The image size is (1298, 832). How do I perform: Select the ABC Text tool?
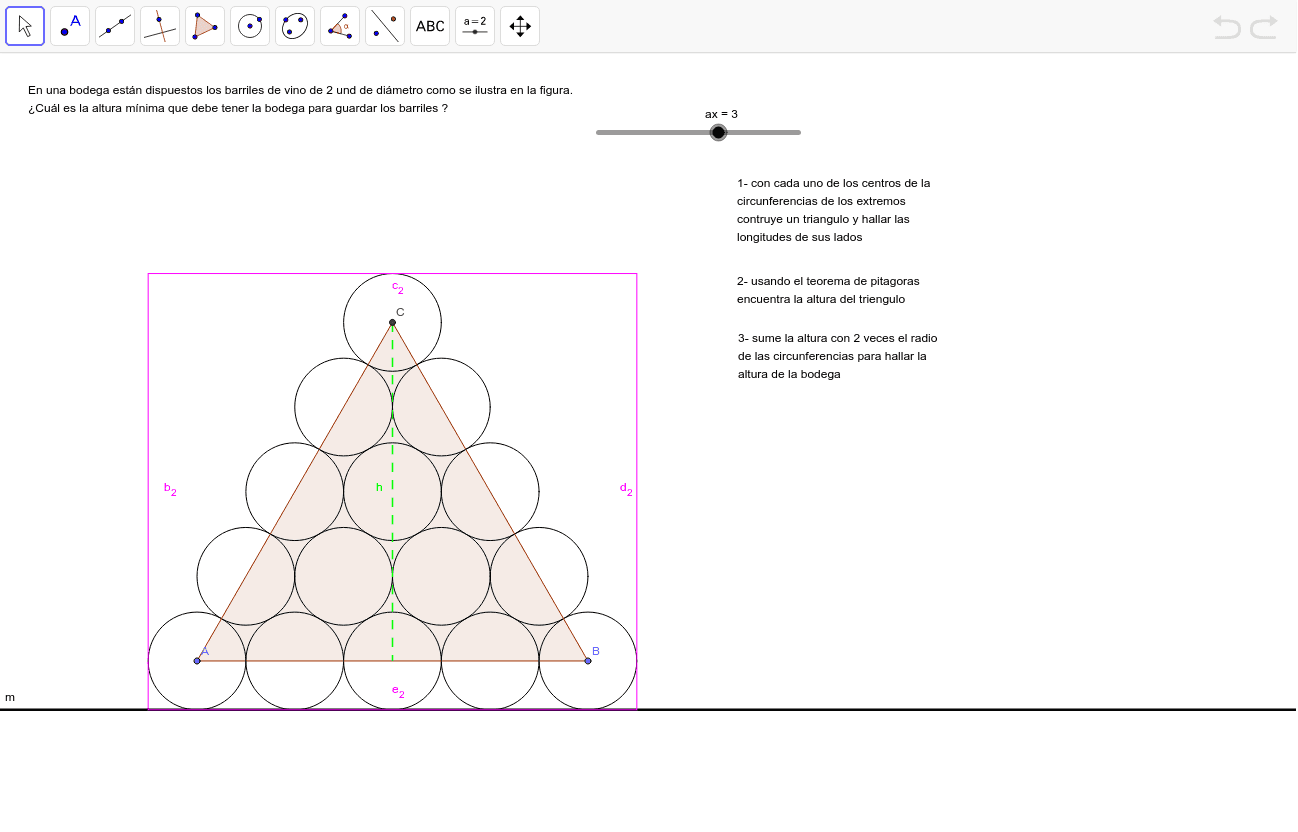tap(430, 26)
